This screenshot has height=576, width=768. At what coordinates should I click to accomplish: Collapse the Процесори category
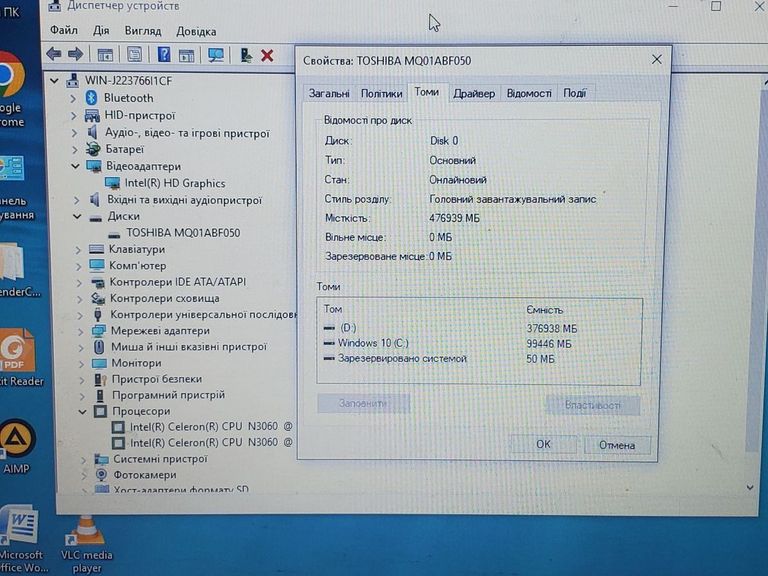(x=83, y=412)
